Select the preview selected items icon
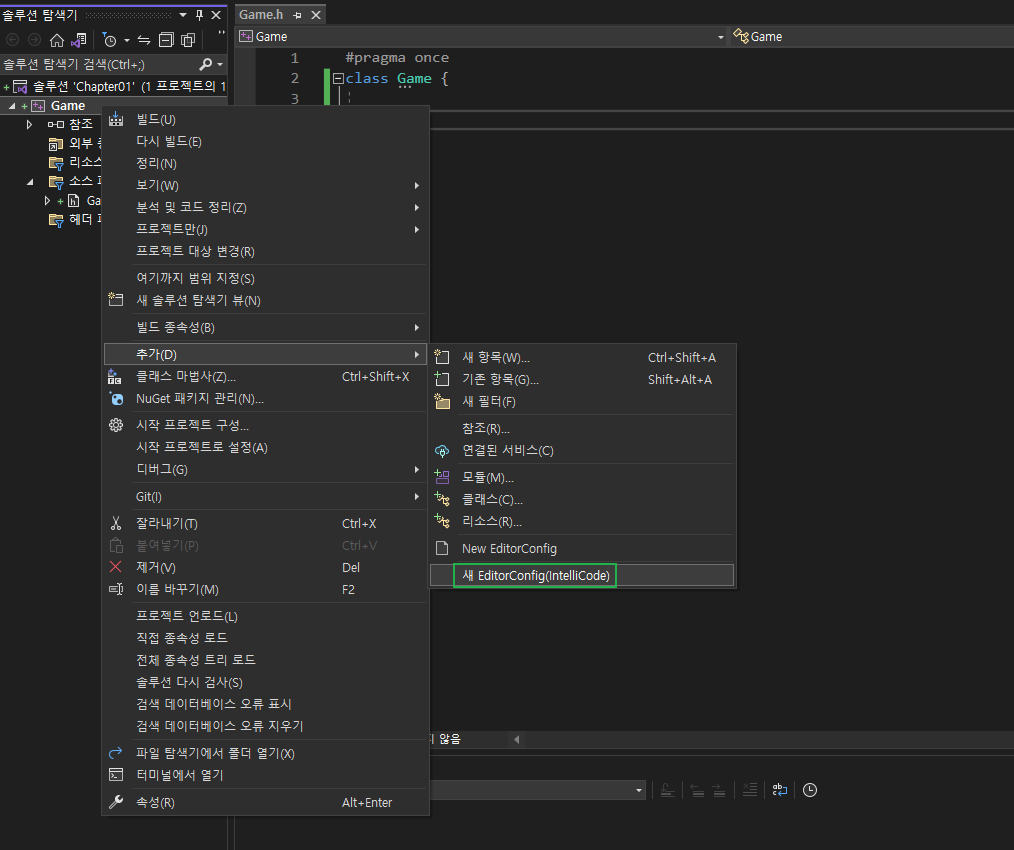Viewport: 1014px width, 850px height. (x=187, y=41)
